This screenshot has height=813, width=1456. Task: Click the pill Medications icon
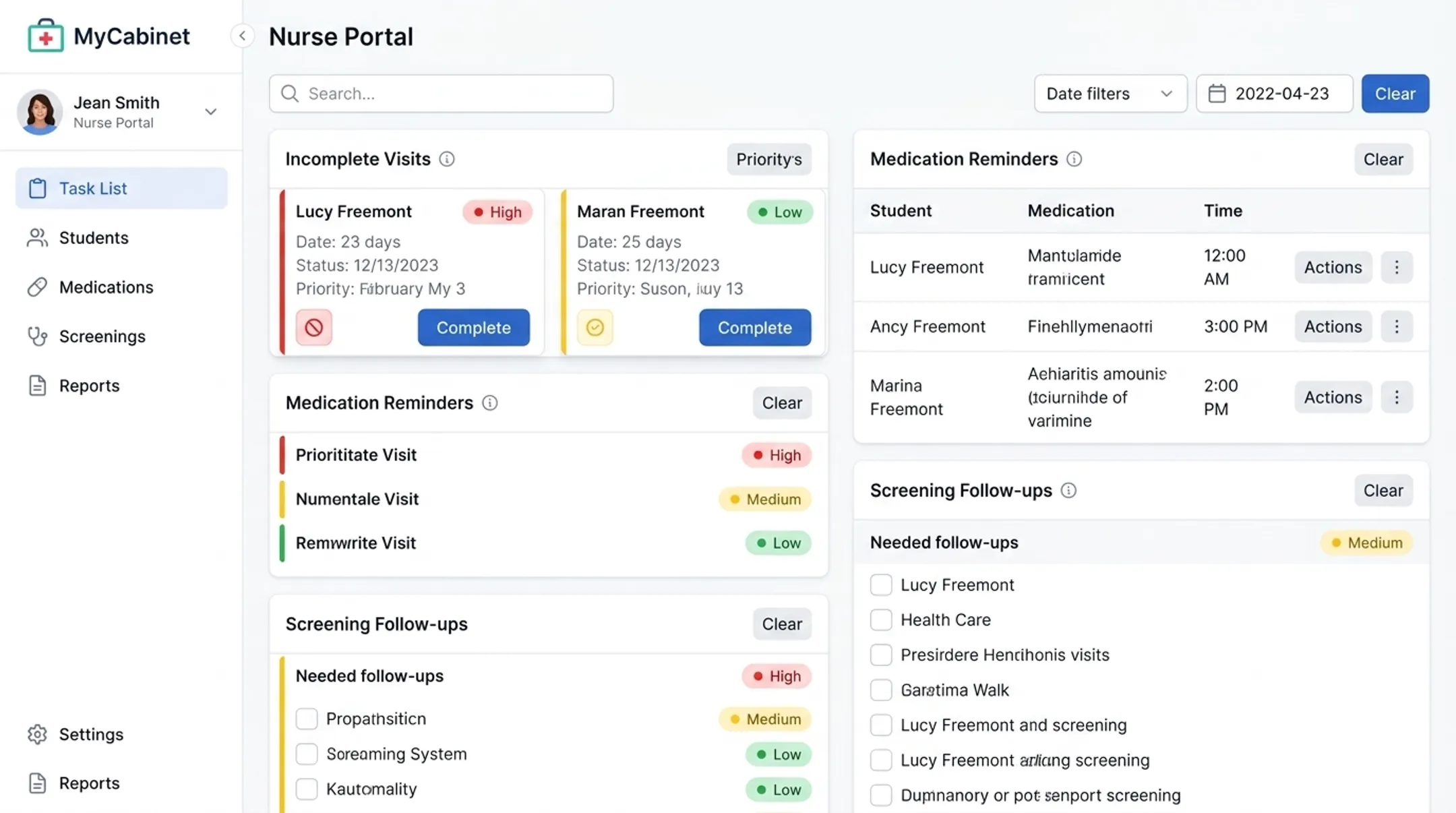point(38,287)
